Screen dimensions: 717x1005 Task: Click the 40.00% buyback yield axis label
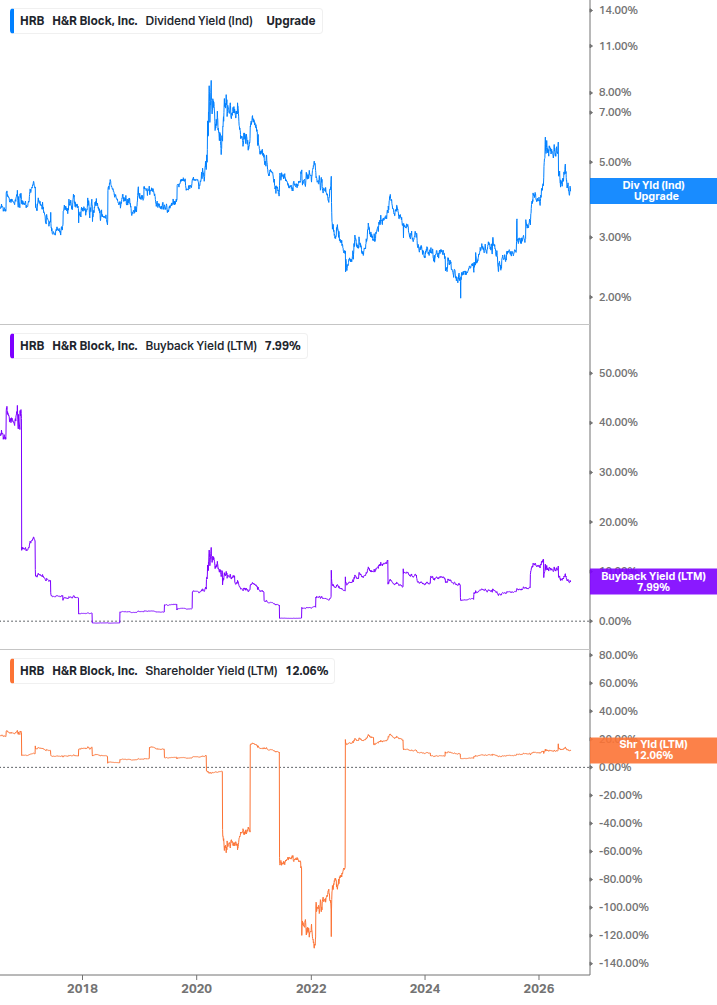(x=618, y=422)
